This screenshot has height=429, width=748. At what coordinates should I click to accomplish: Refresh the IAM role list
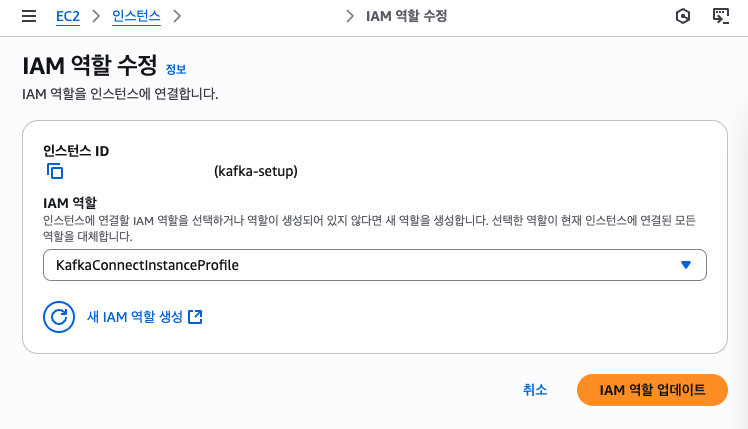tap(59, 317)
